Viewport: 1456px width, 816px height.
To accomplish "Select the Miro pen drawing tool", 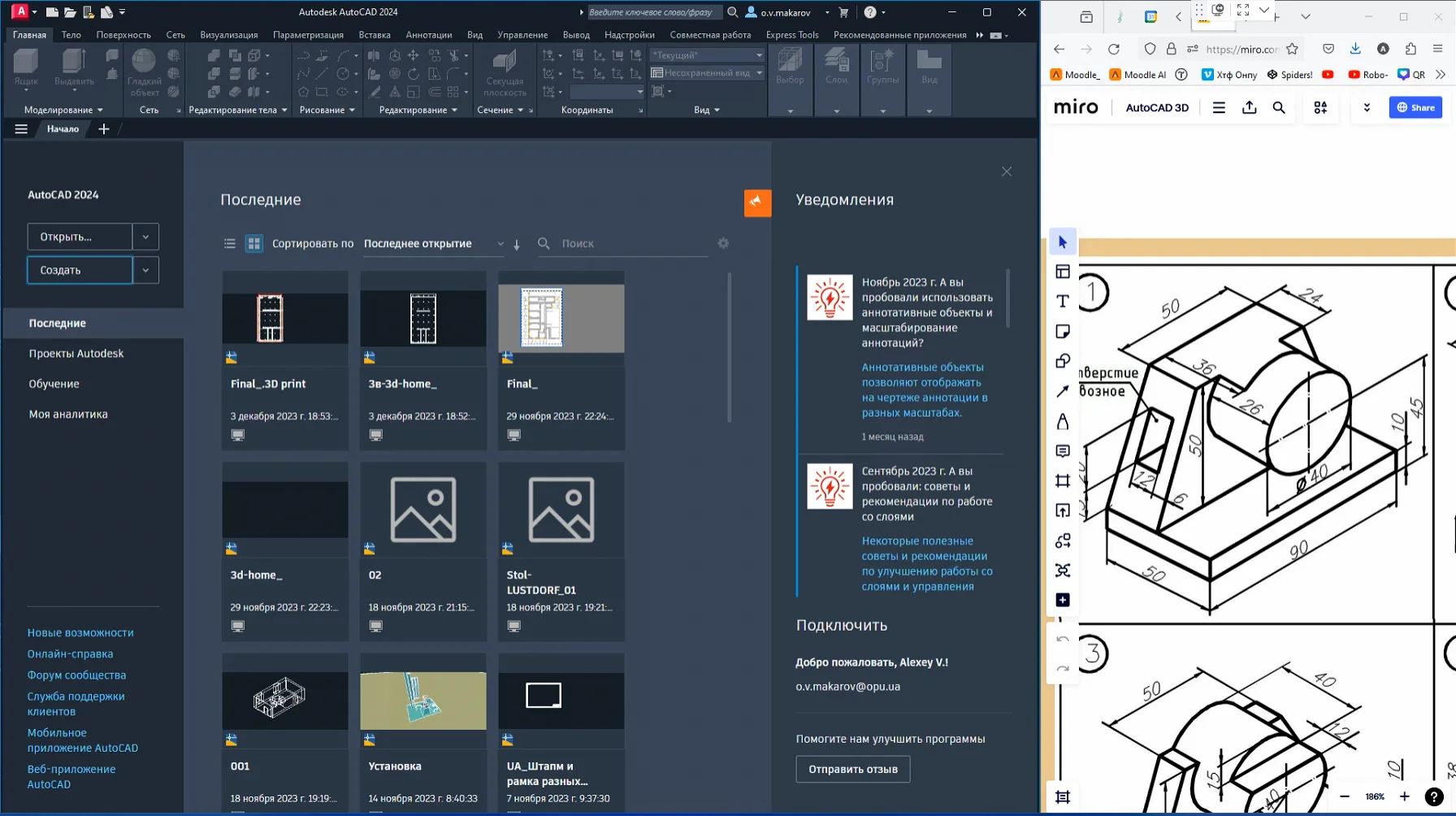I will (1063, 422).
